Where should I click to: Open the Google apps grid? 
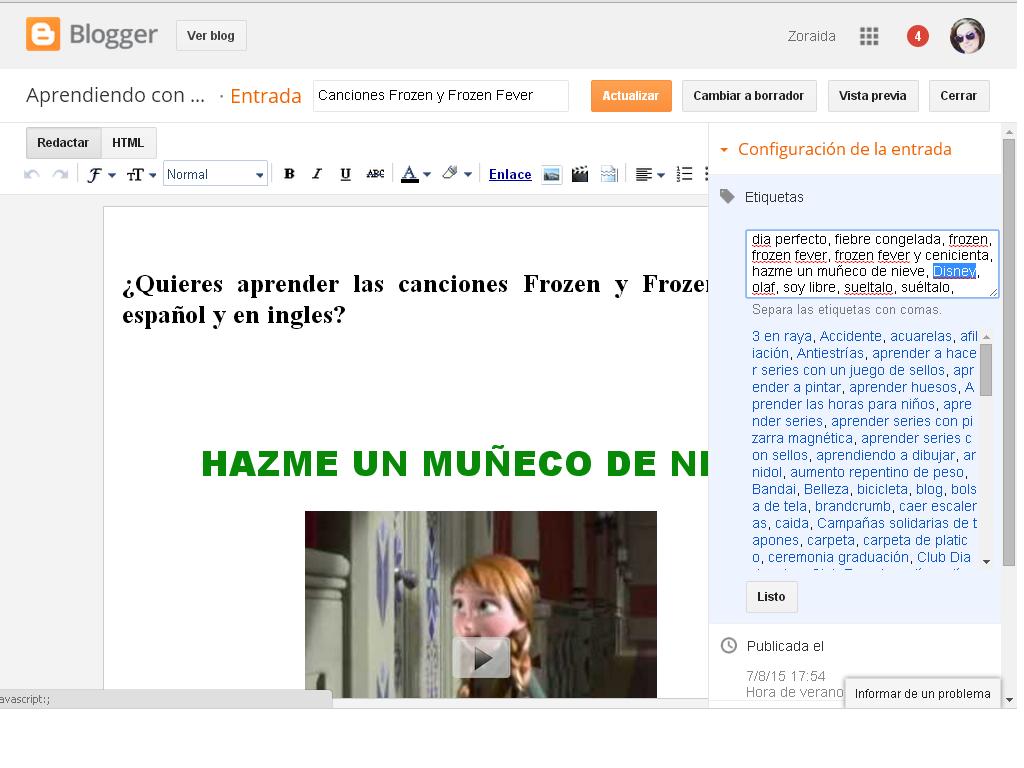869,36
